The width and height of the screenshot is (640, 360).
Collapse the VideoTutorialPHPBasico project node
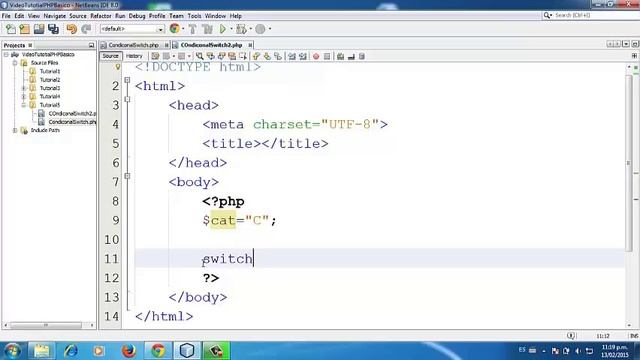point(6,54)
